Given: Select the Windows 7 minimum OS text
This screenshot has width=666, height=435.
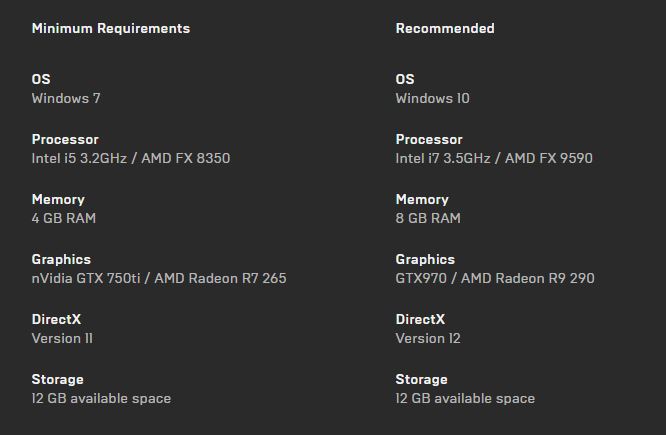Looking at the screenshot, I should coord(66,98).
